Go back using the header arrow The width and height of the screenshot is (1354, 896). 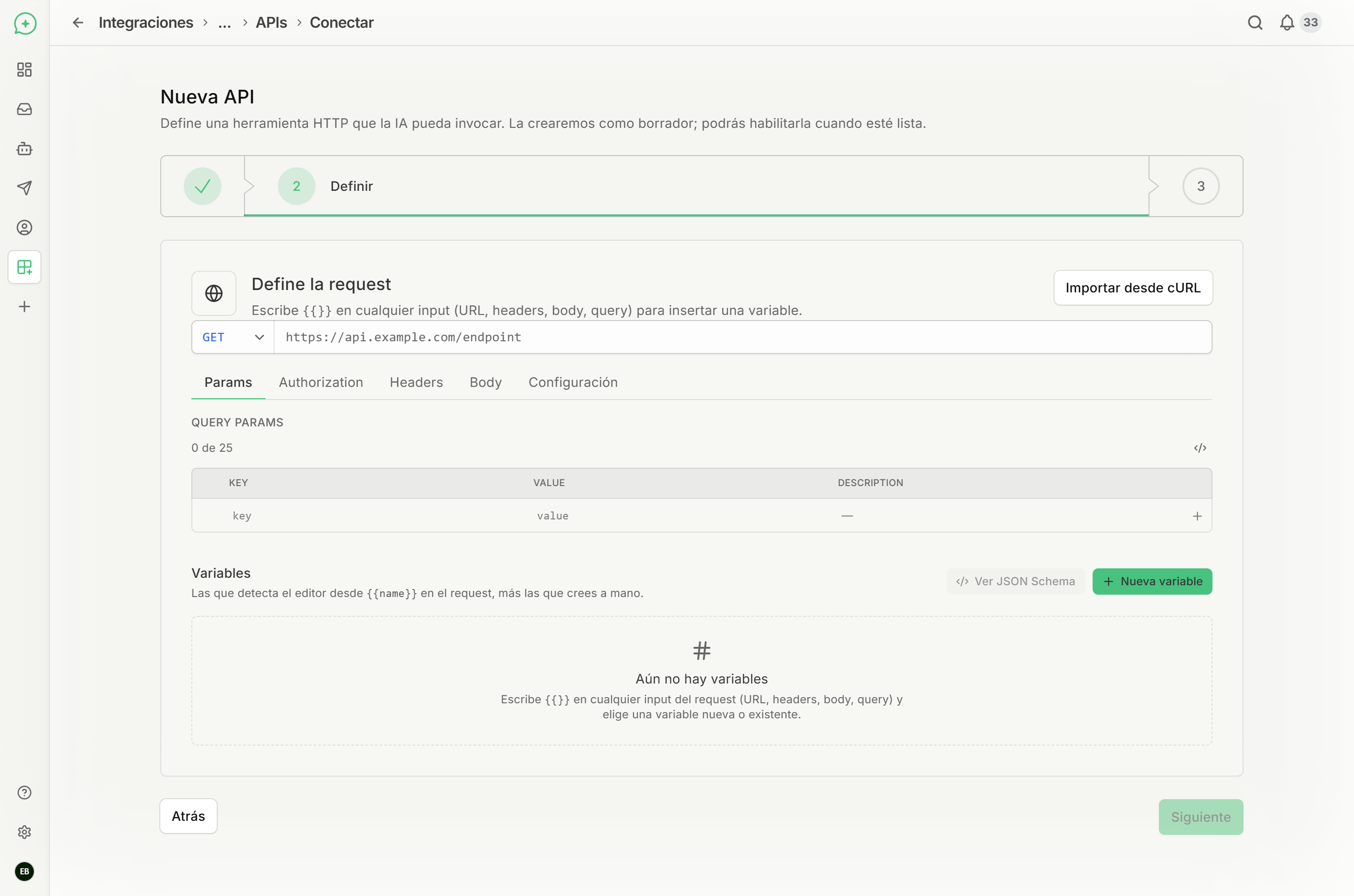point(78,22)
